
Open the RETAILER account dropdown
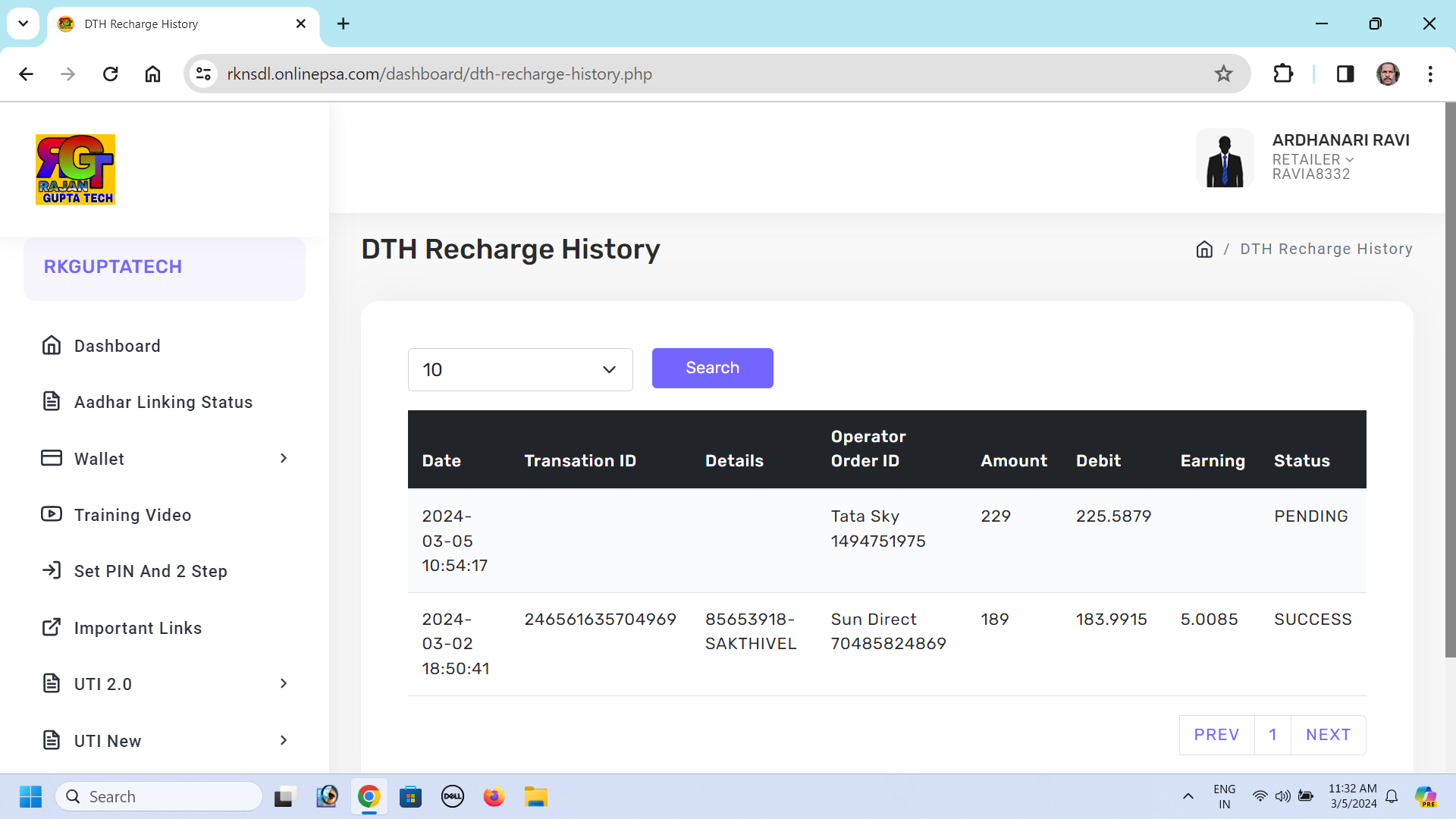[x=1313, y=160]
